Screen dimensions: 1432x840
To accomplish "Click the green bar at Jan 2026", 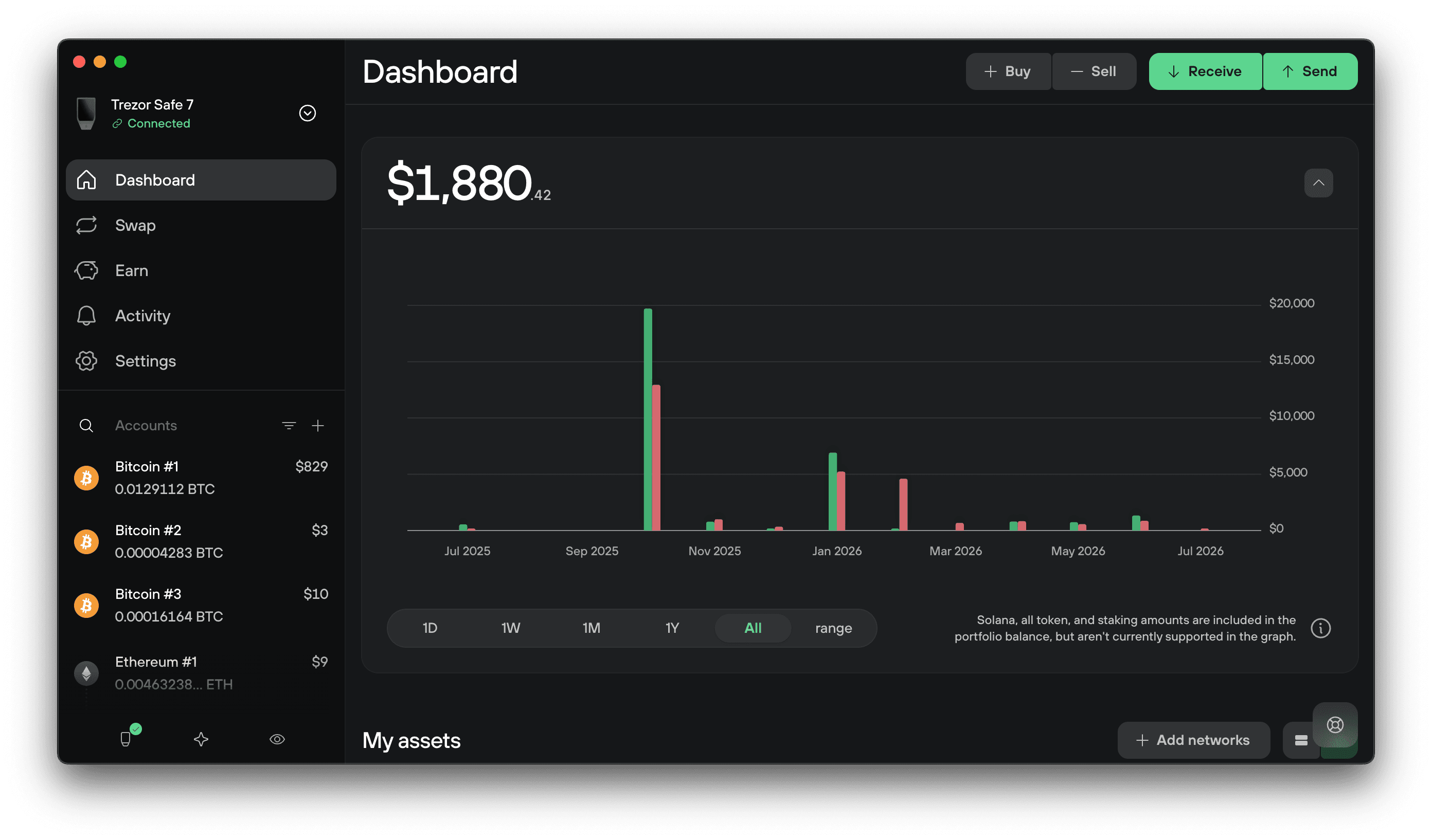I will [x=832, y=491].
